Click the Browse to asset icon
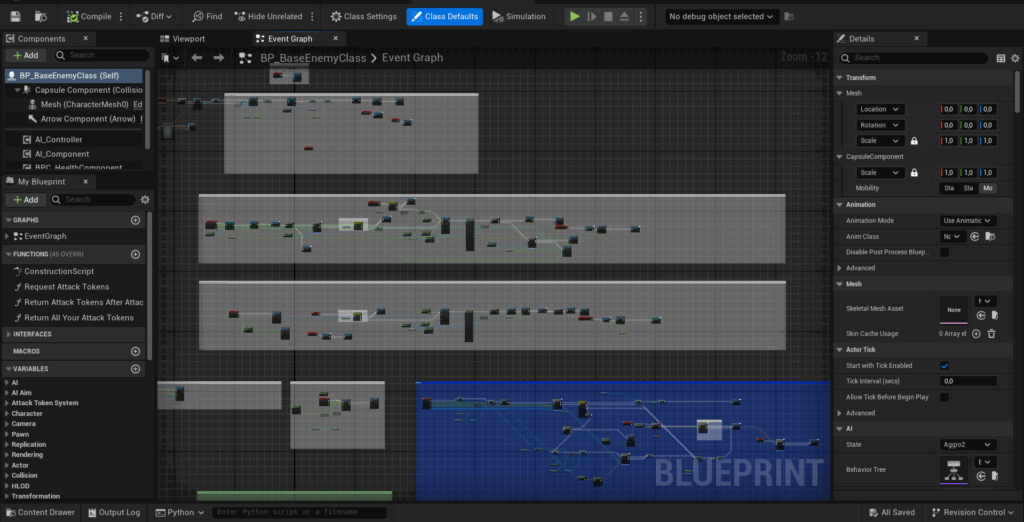Viewport: 1024px width, 522px height. (x=989, y=237)
